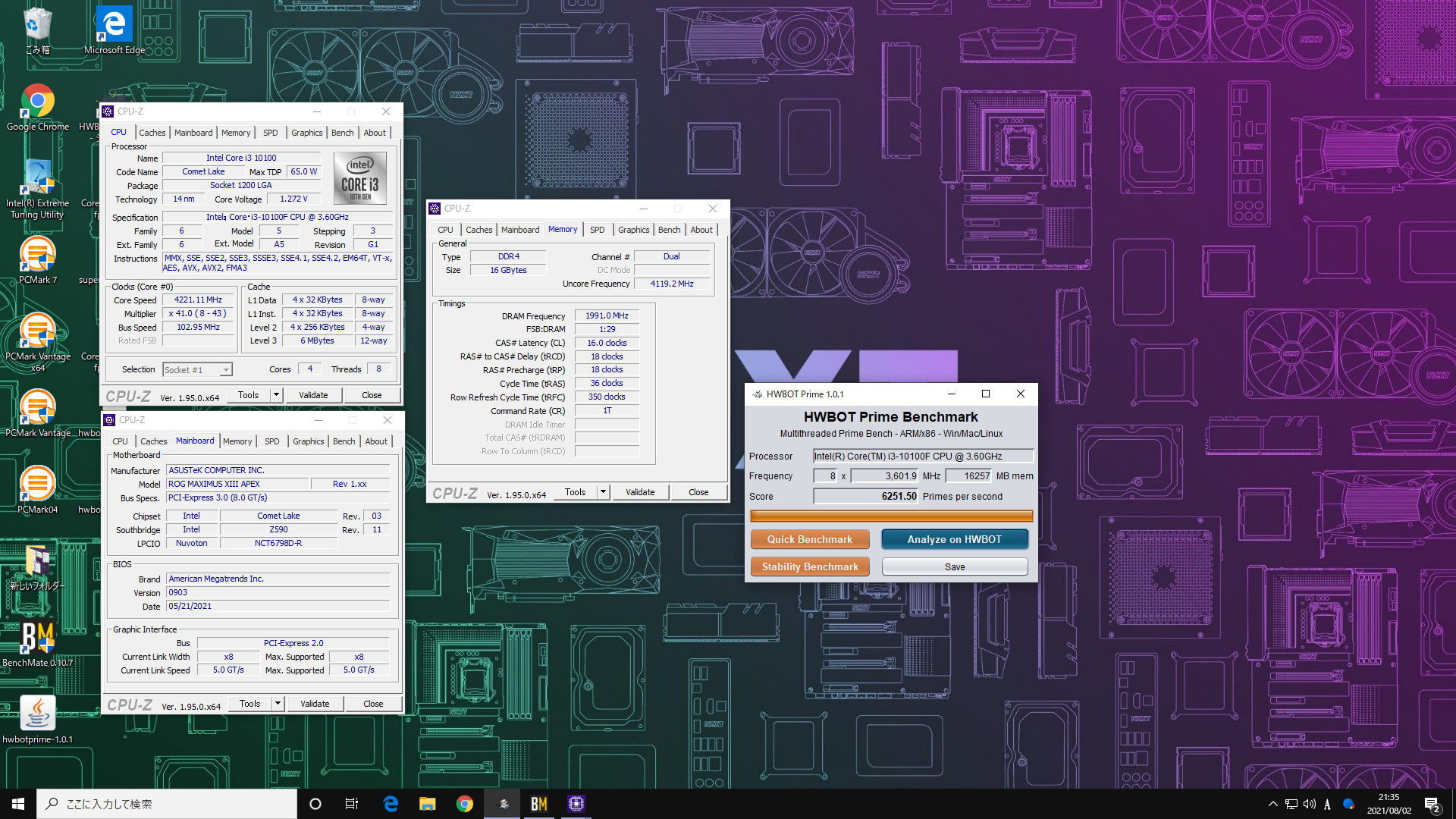Open Intel Extreme Tuning Utility shortcut
The image size is (1456, 819).
pos(37,190)
